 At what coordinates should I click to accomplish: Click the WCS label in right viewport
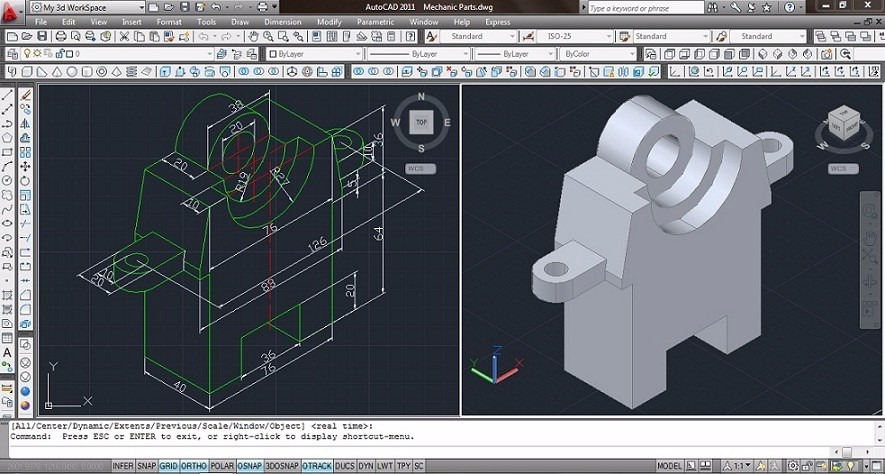[x=843, y=168]
